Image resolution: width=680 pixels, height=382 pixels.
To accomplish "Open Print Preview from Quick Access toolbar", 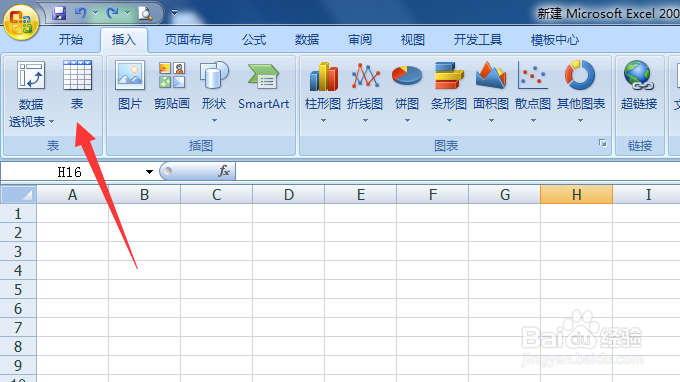I will point(145,13).
